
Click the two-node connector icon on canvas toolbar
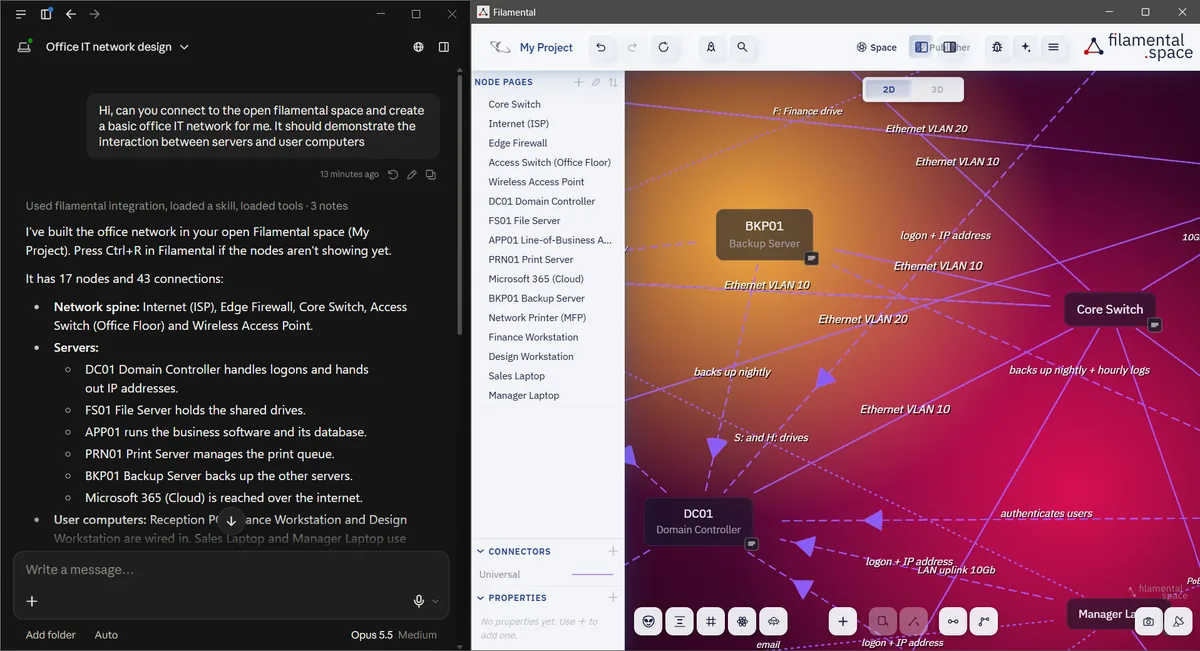point(953,621)
